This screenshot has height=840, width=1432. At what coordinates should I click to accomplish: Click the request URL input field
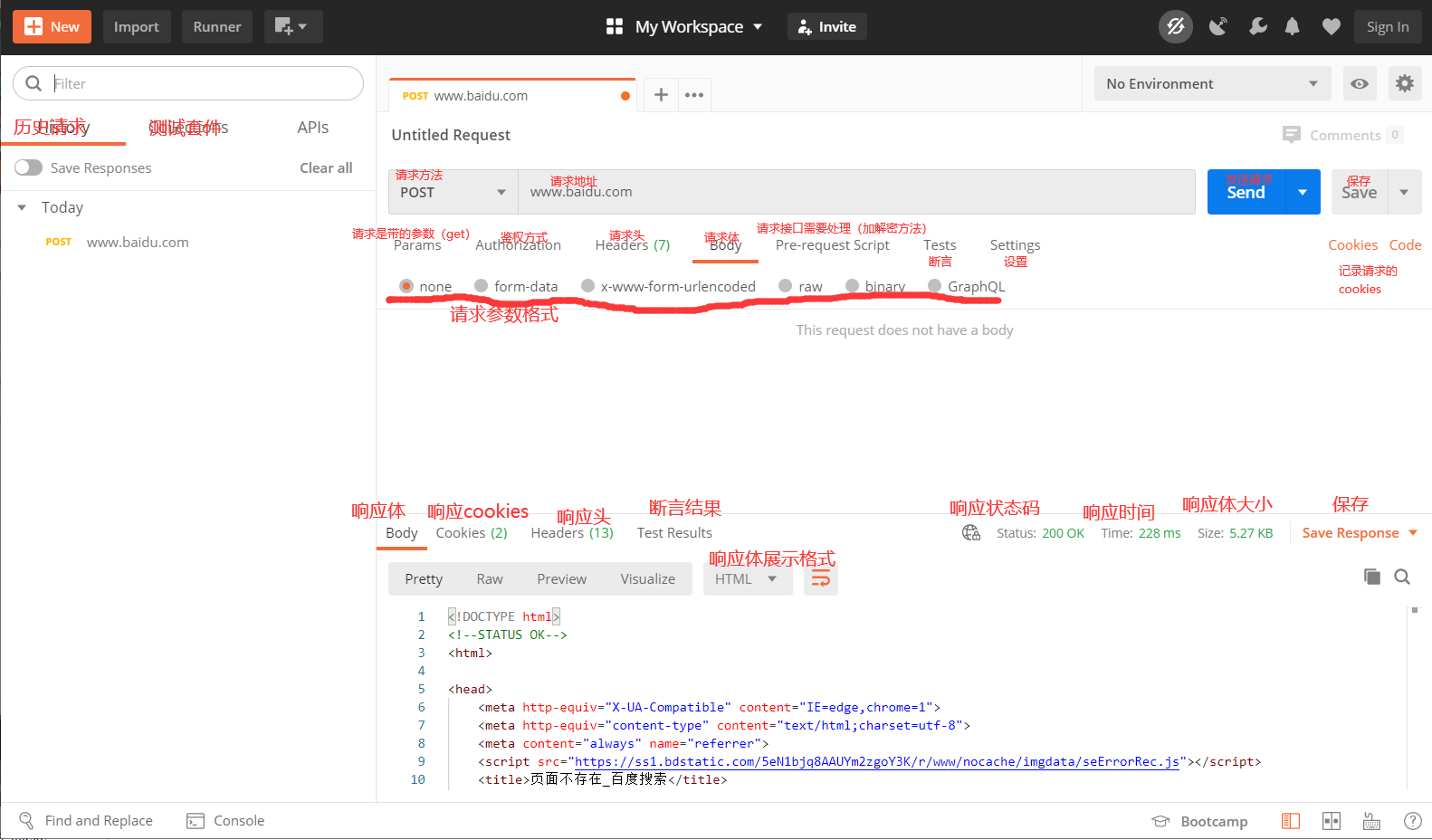[856, 192]
